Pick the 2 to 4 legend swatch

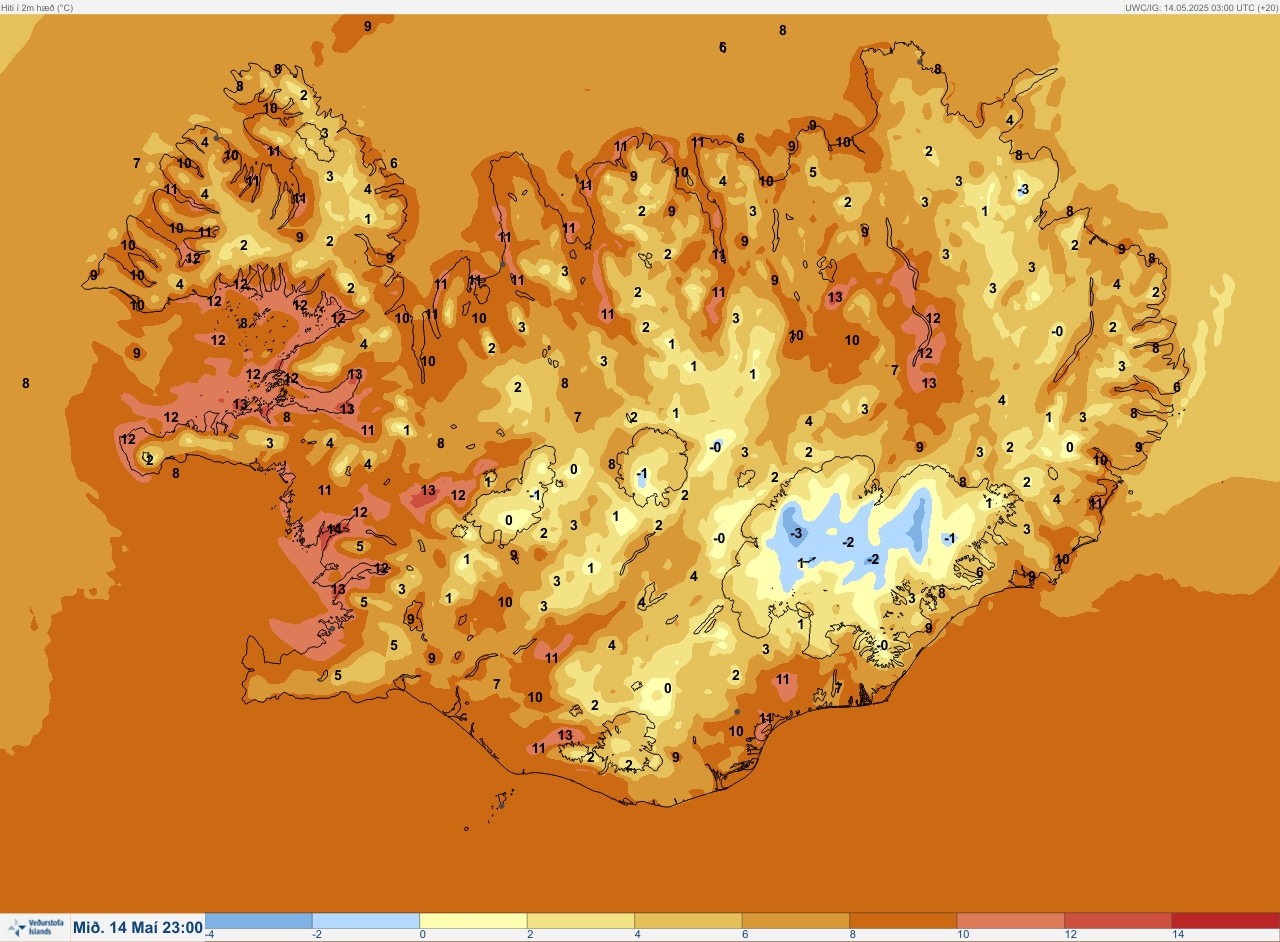tap(581, 921)
